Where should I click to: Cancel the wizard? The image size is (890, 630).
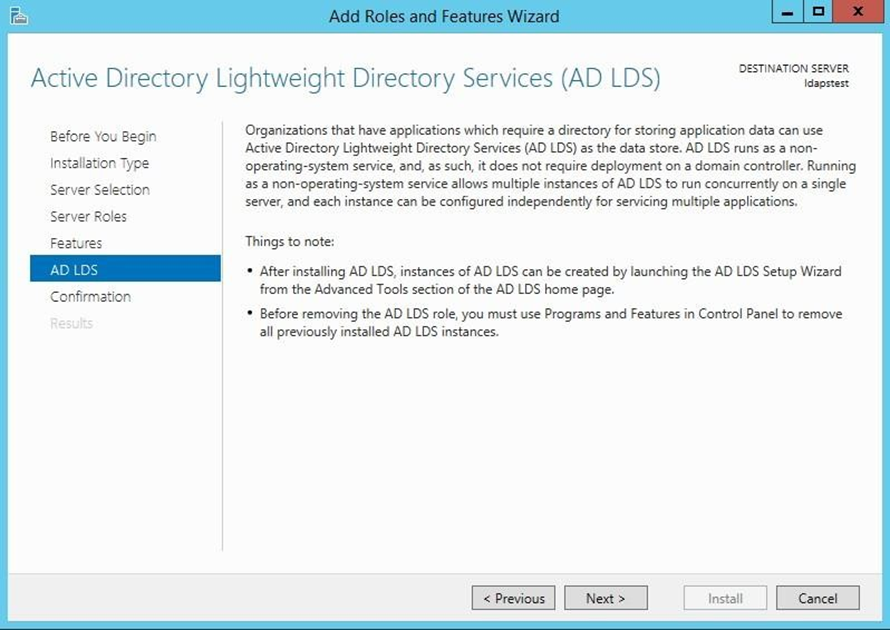(817, 598)
